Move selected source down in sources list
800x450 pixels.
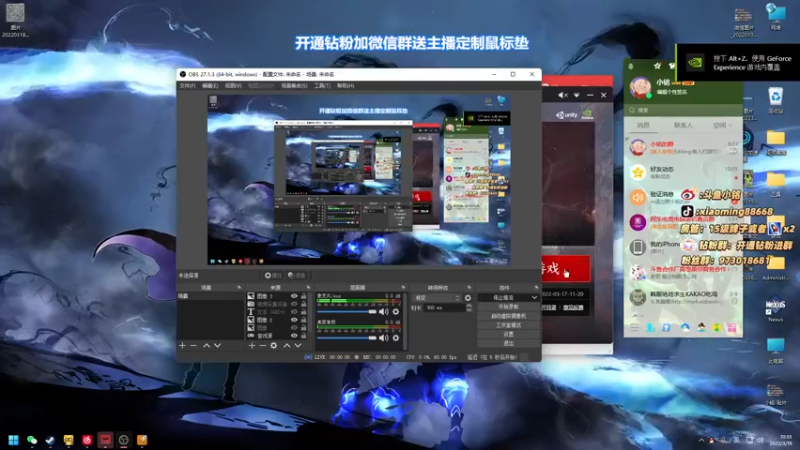click(298, 345)
